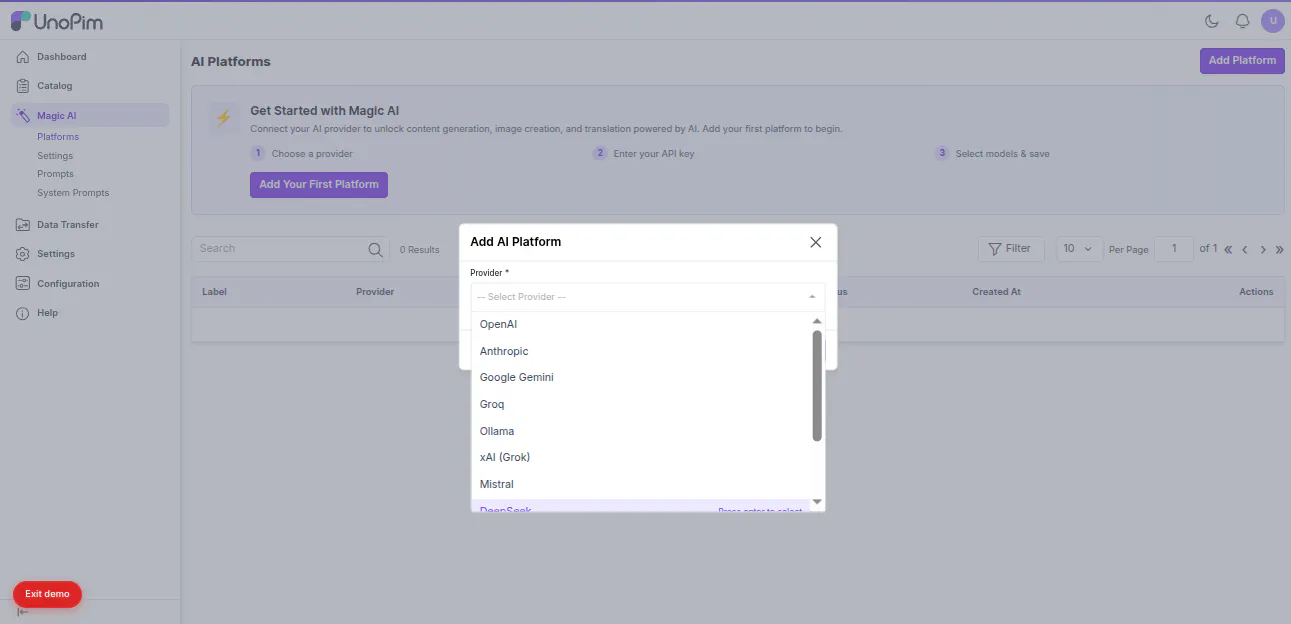Click the Created At column header
This screenshot has height=624, width=1291.
(996, 292)
